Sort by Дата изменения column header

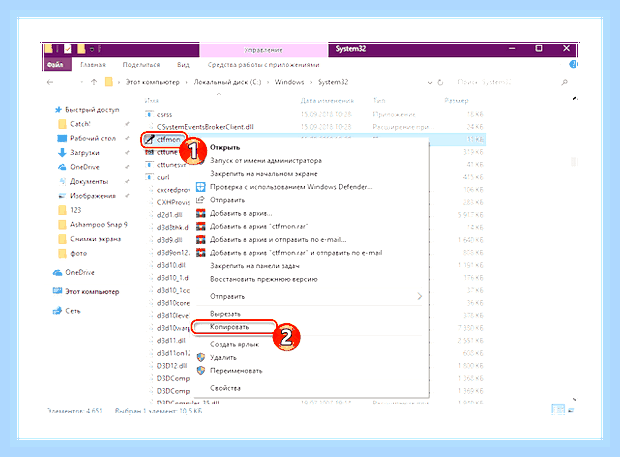click(x=327, y=100)
